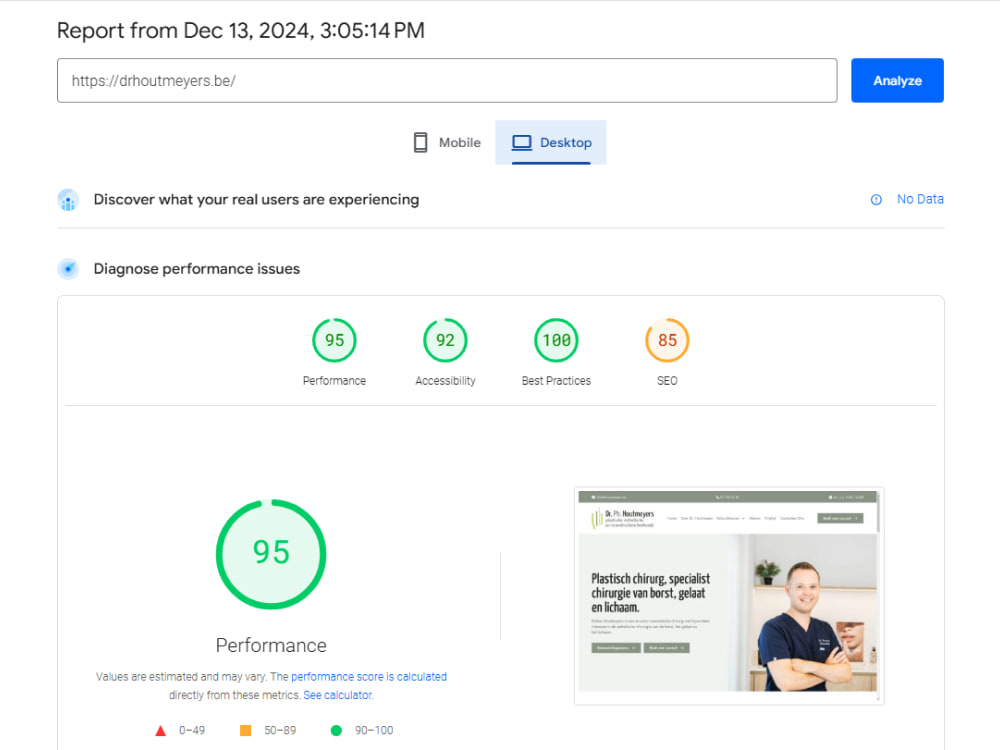Click the real users experience icon

tap(68, 200)
